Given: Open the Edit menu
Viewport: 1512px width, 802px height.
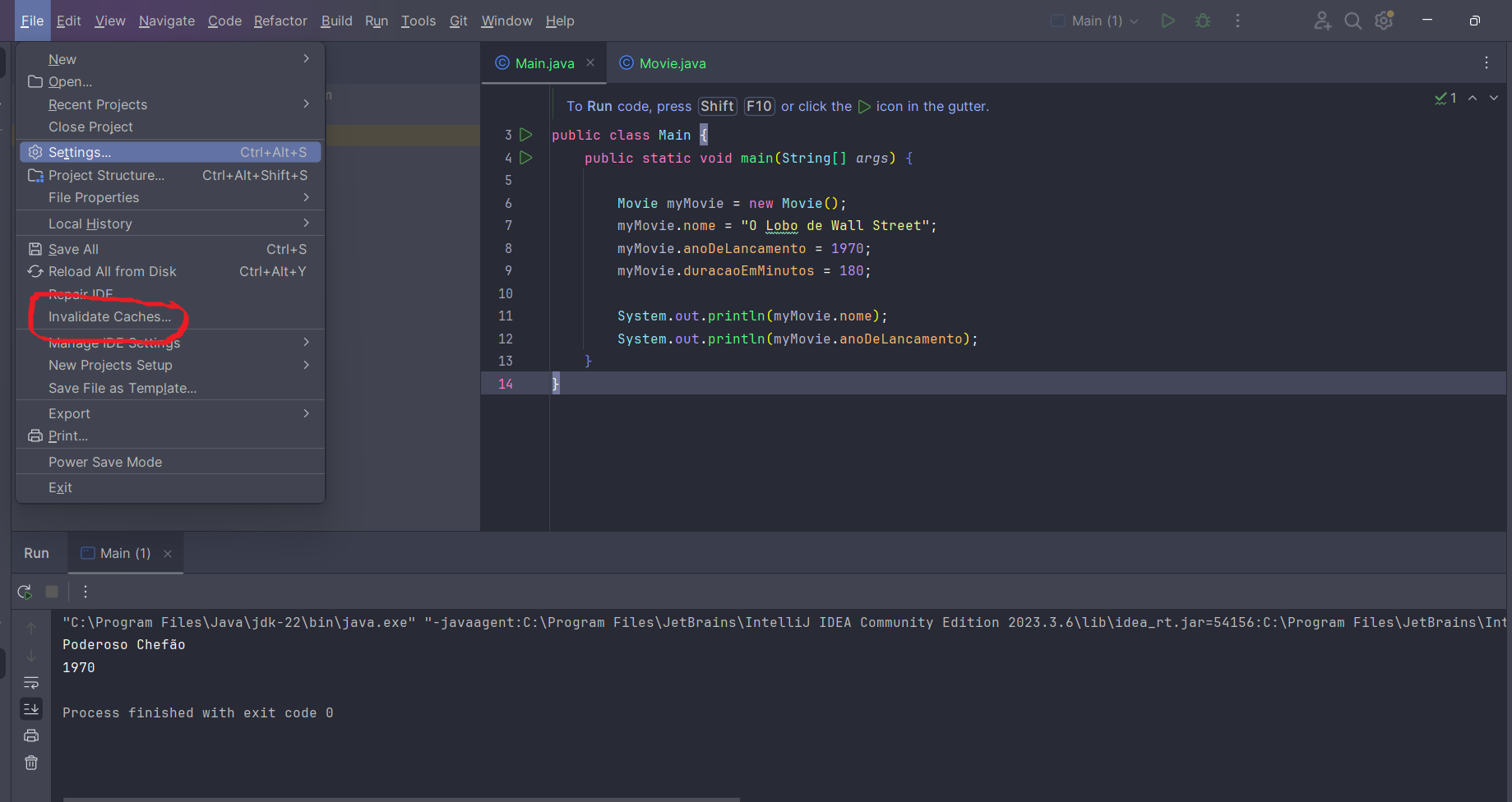Looking at the screenshot, I should [69, 21].
